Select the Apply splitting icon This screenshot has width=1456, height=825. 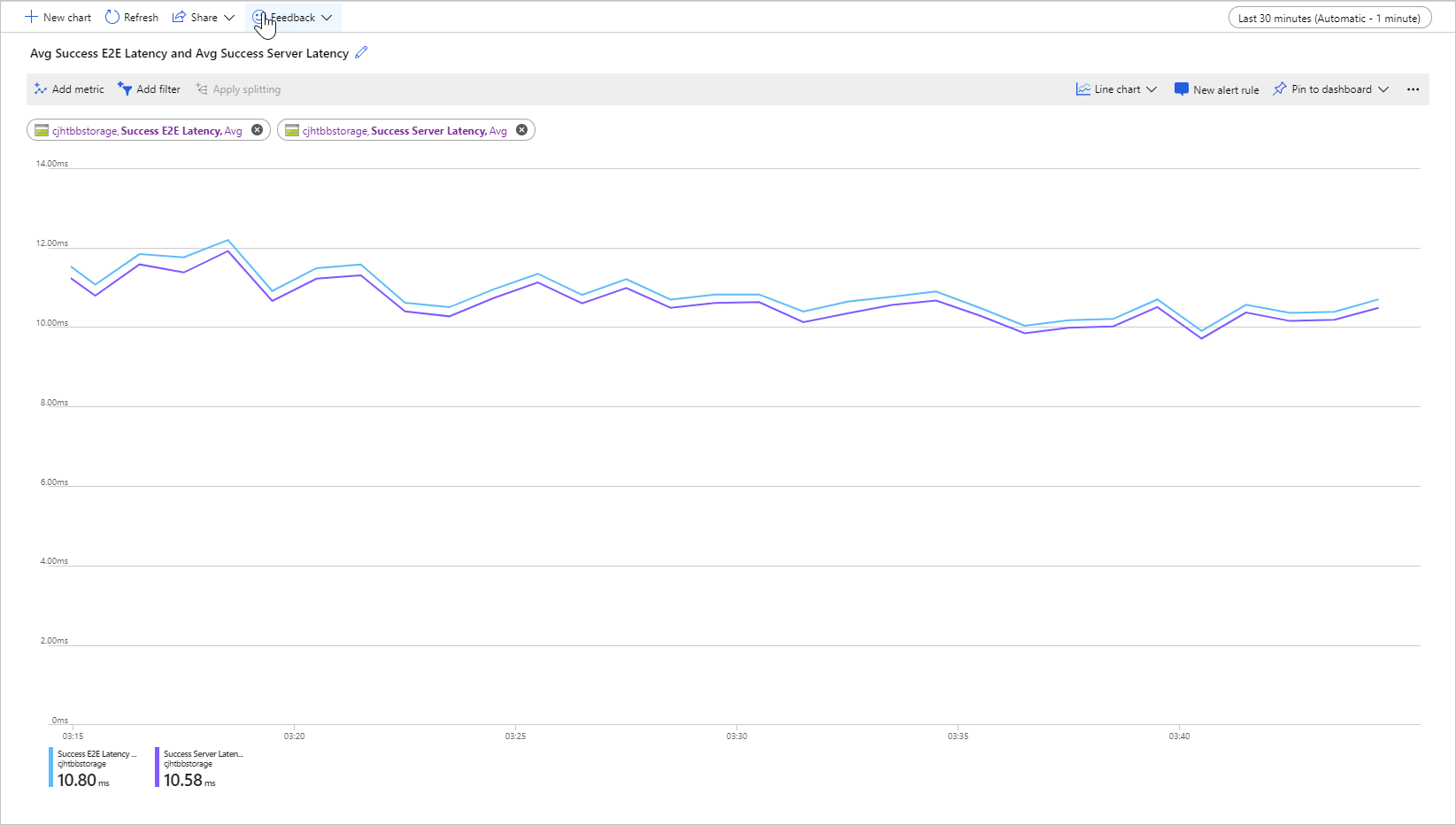(x=202, y=89)
